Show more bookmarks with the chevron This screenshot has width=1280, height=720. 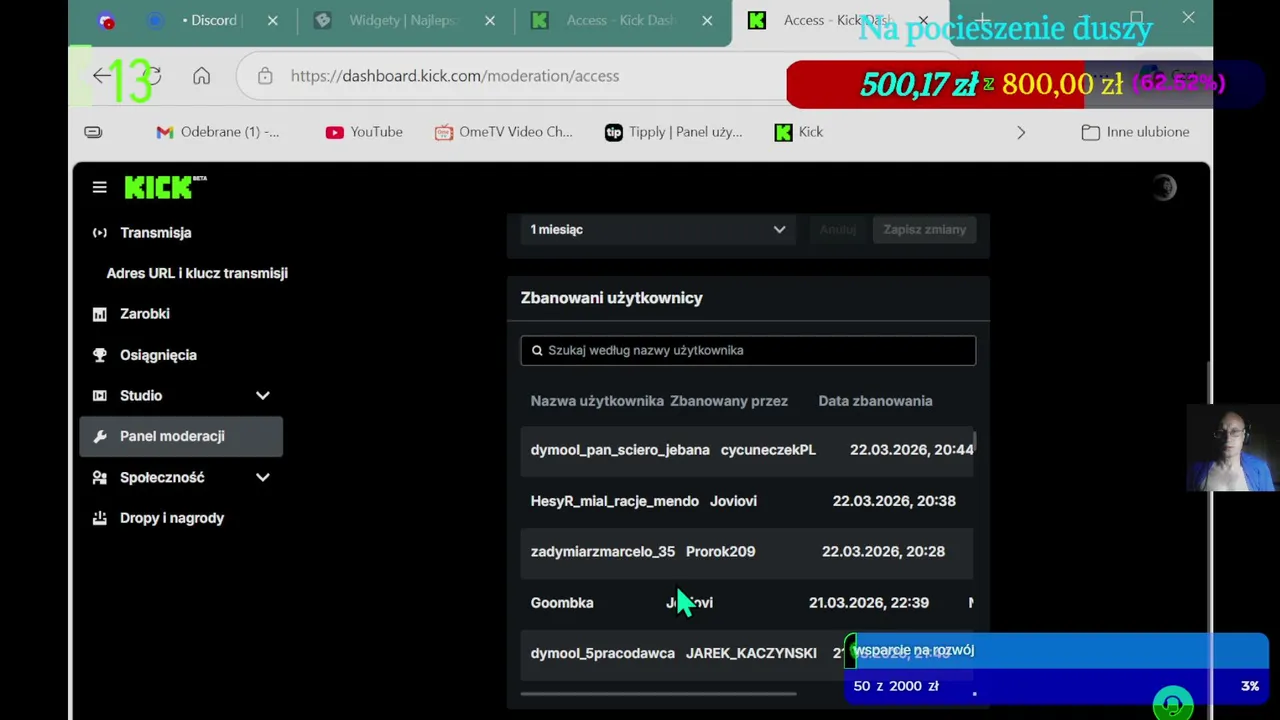click(1021, 132)
